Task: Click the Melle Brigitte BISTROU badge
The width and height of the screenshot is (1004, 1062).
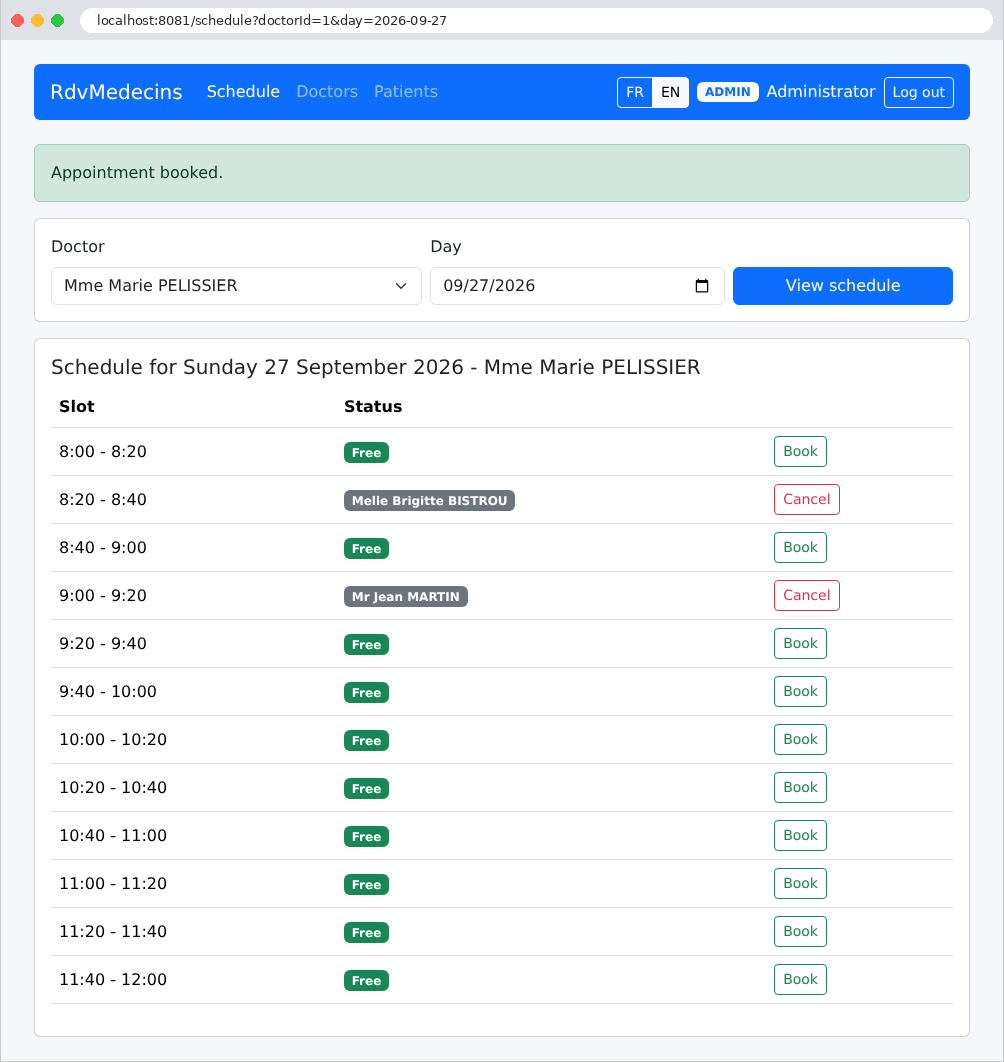Action: pos(430,501)
